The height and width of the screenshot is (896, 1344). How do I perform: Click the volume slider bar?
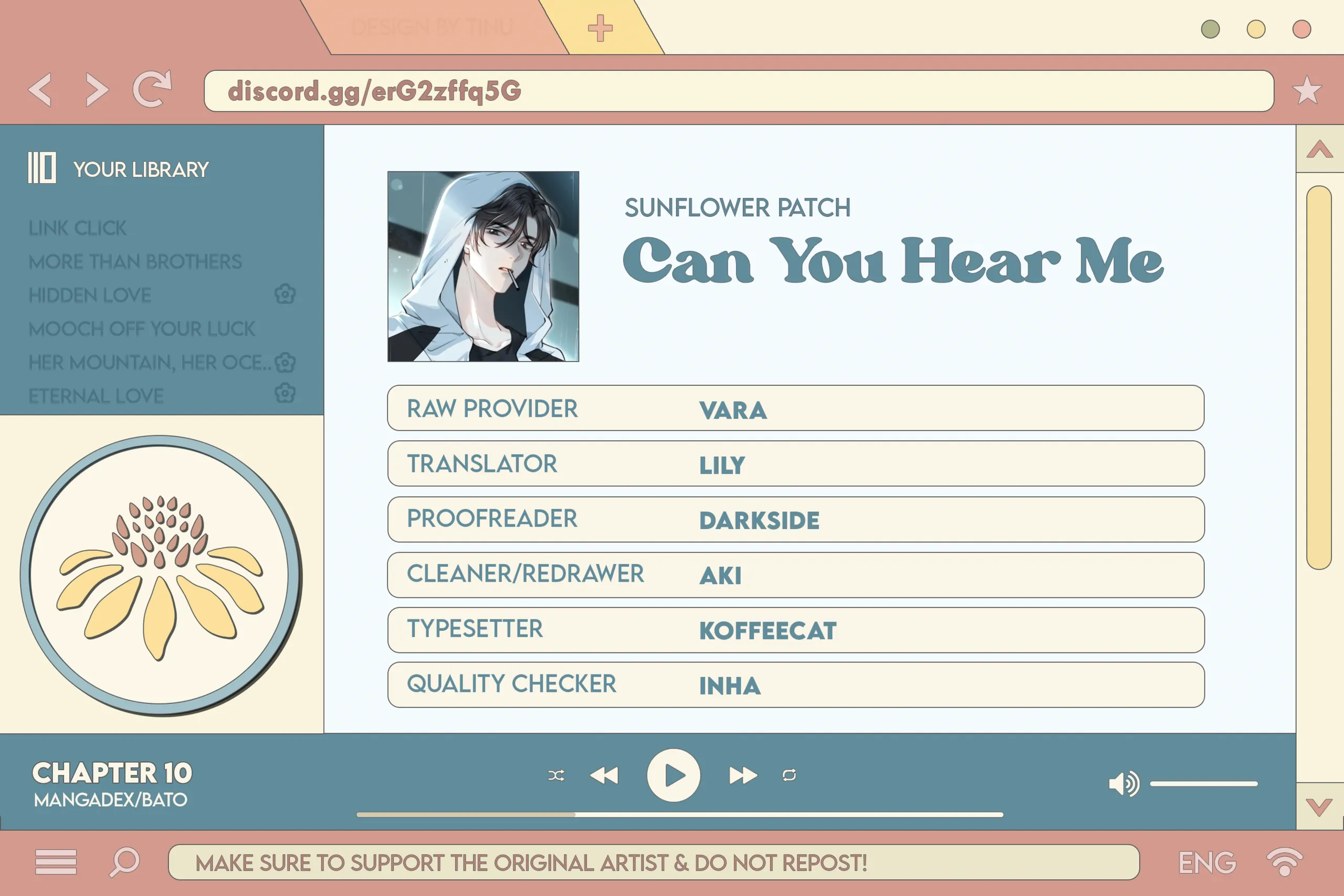(1203, 784)
